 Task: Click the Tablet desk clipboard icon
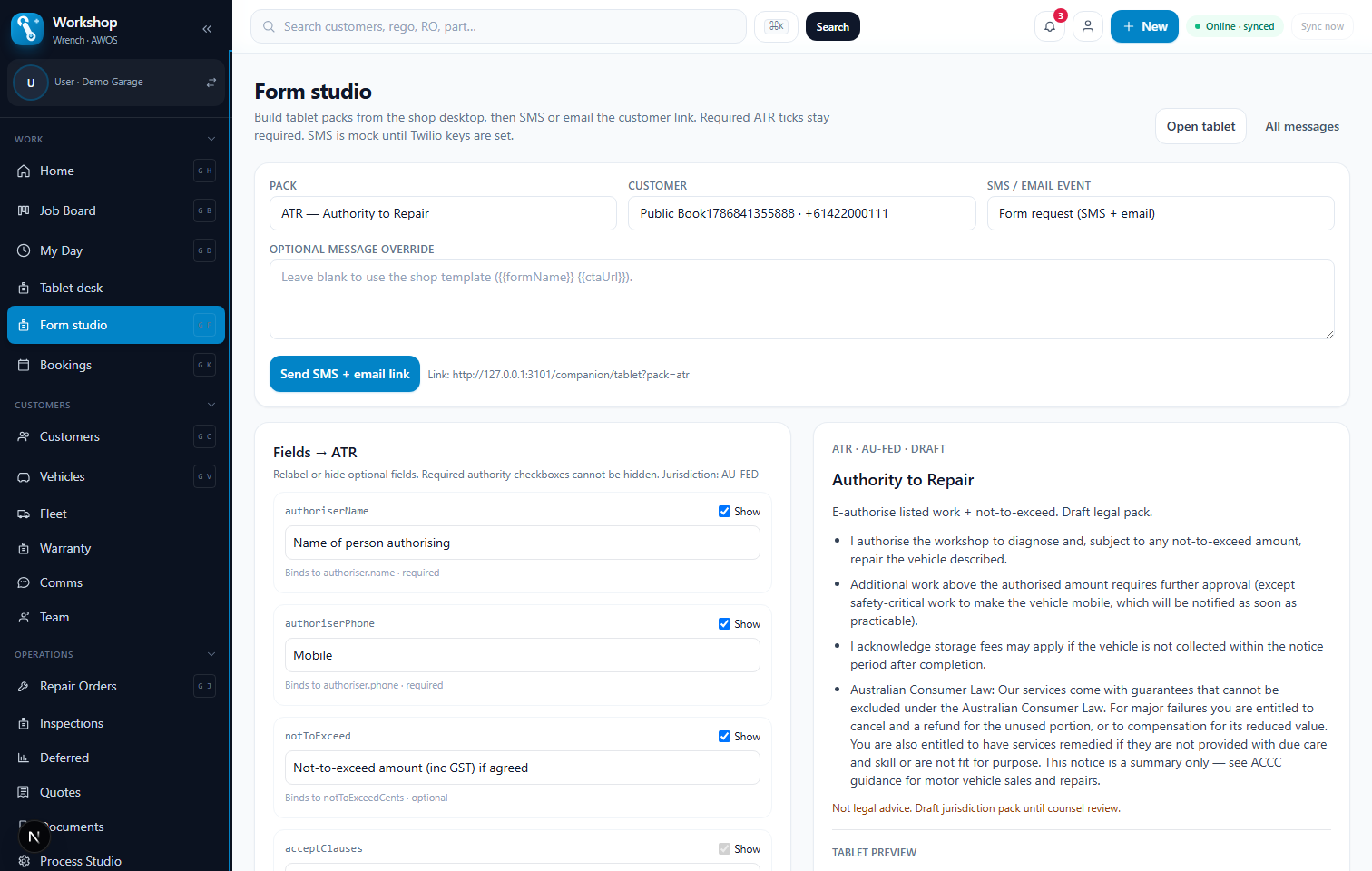24,288
